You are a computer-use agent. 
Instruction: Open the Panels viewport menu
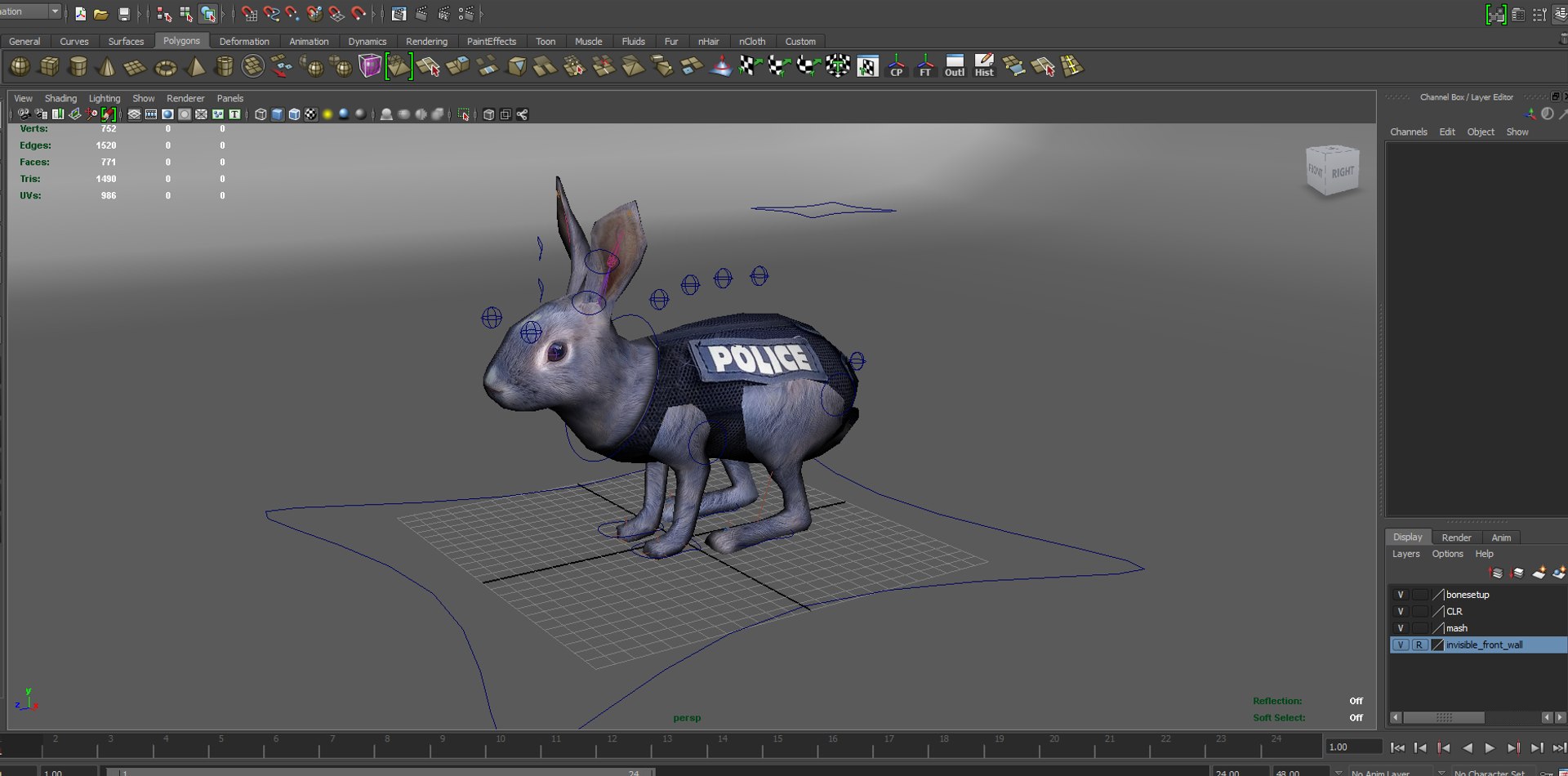[230, 98]
